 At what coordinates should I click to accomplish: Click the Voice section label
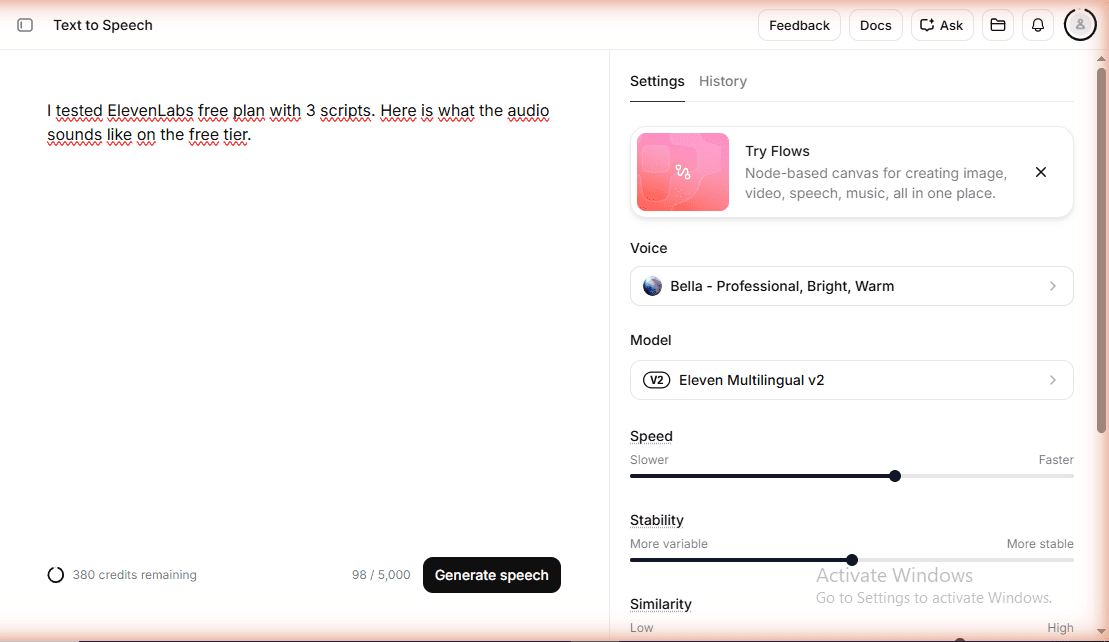[x=649, y=248]
